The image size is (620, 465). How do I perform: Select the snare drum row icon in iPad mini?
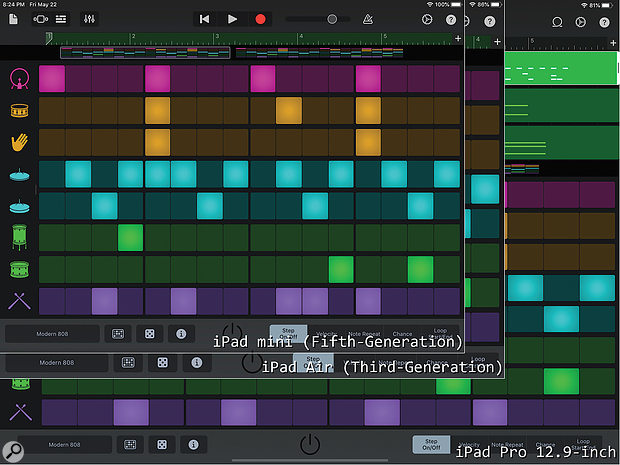point(19,111)
